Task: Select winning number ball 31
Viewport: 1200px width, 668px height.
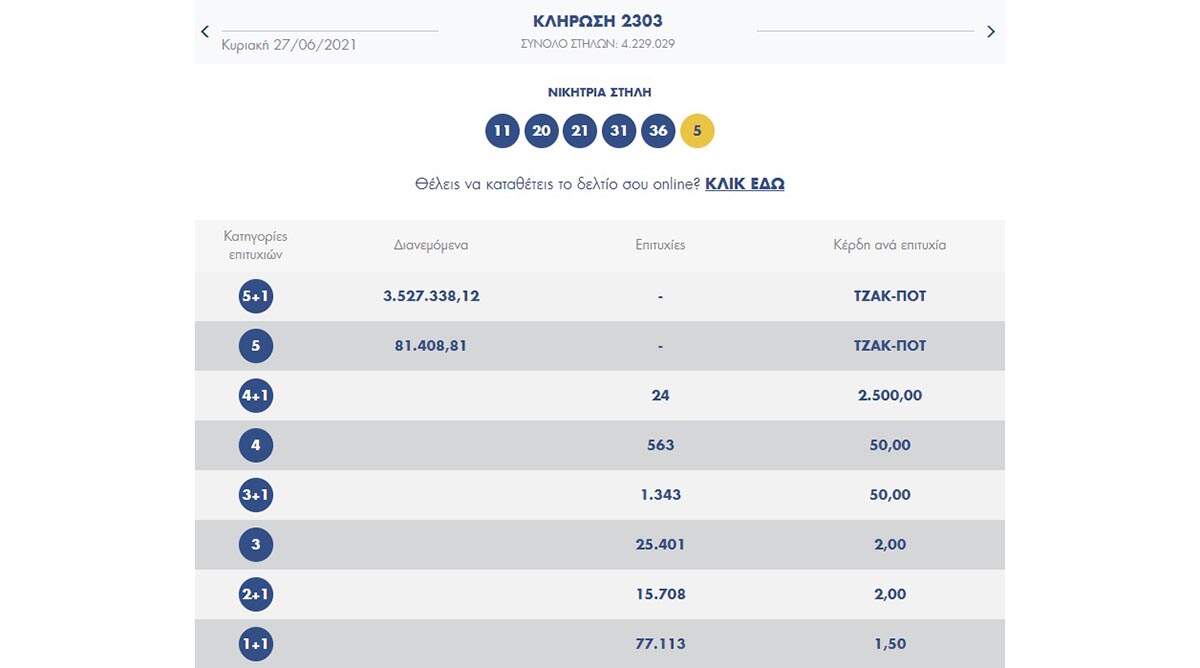Action: [619, 131]
